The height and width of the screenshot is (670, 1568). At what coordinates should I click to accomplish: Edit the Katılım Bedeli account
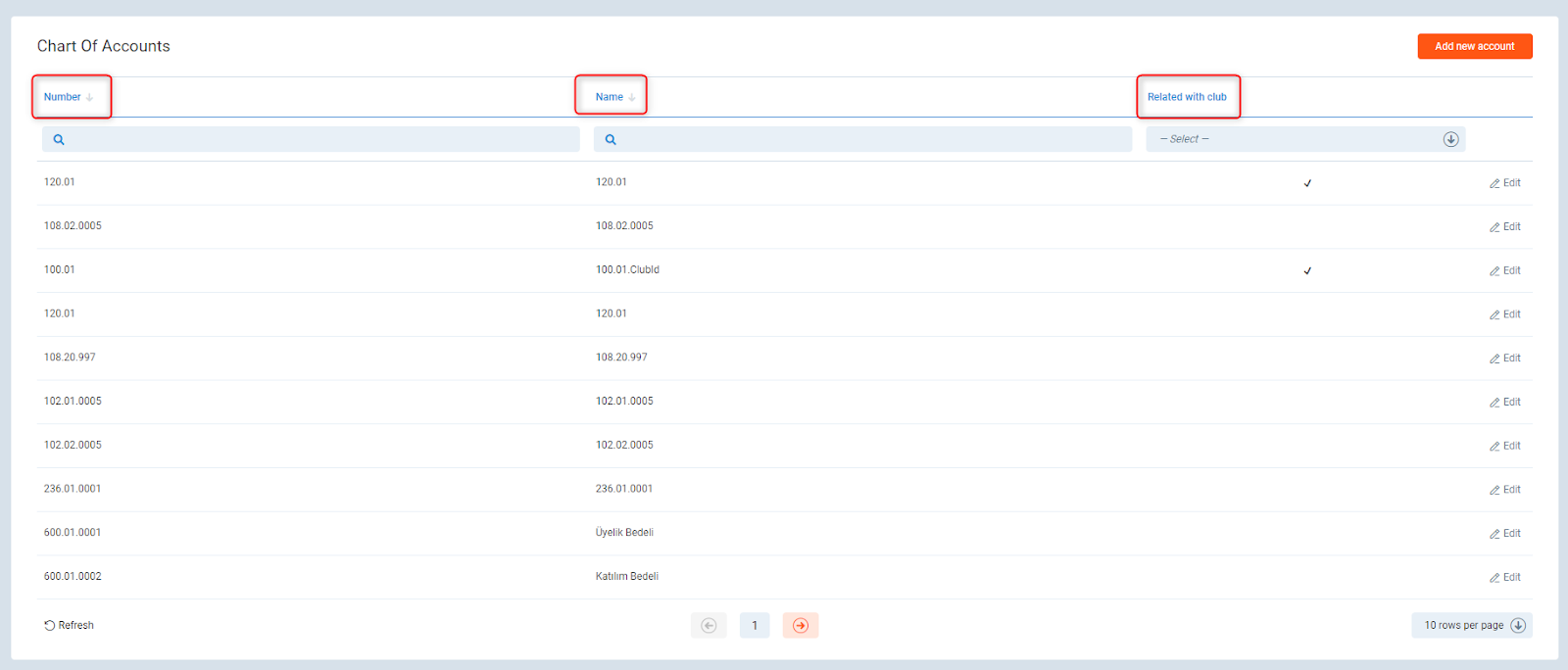[1505, 578]
